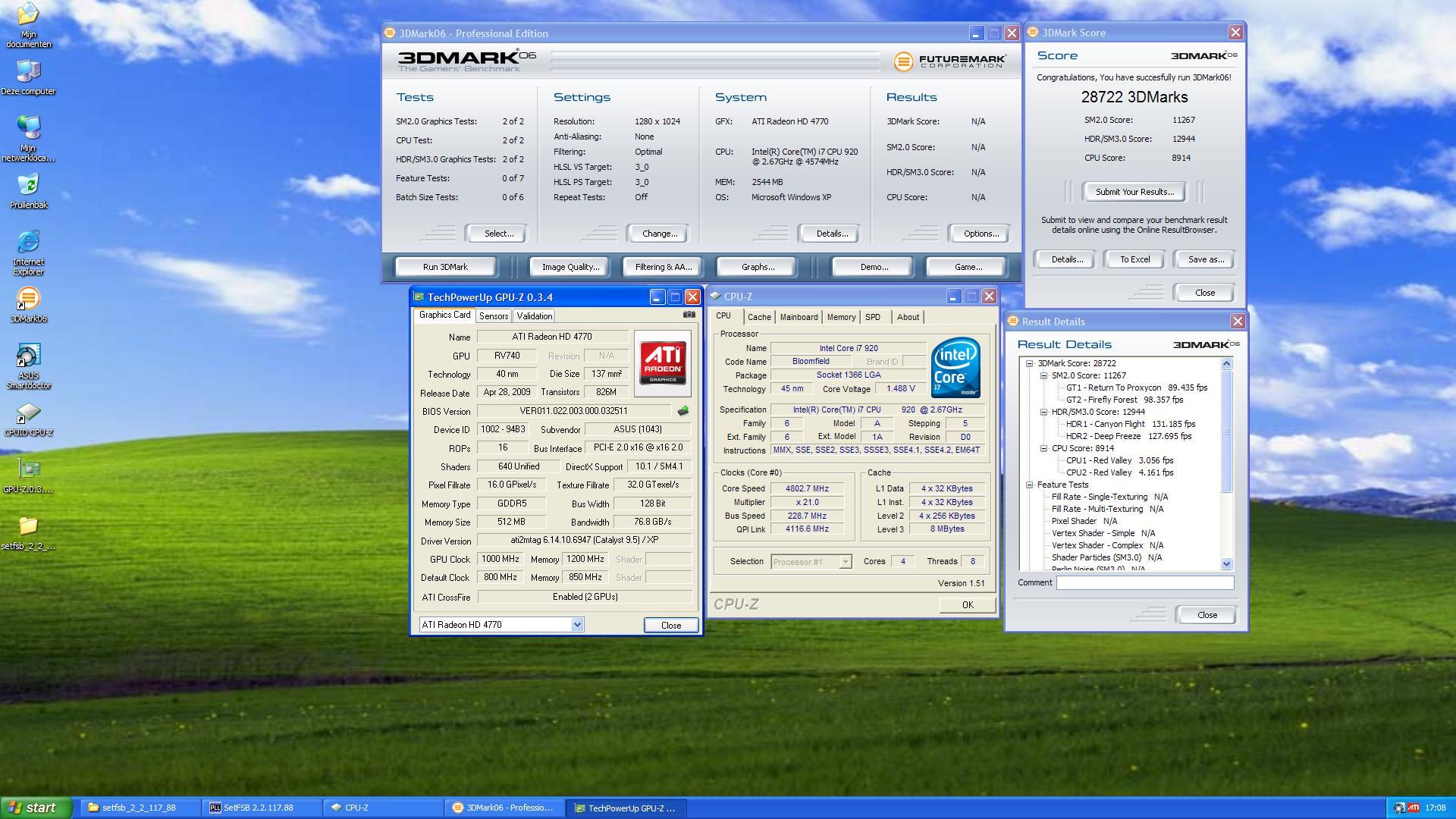This screenshot has width=1456, height=819.
Task: Open the SPD tab in CPU-Z
Action: (x=873, y=317)
